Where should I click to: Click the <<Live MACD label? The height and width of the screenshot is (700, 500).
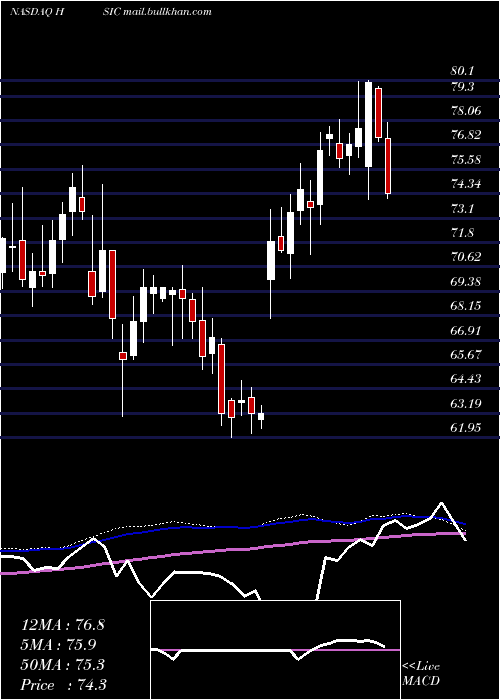pos(421,674)
